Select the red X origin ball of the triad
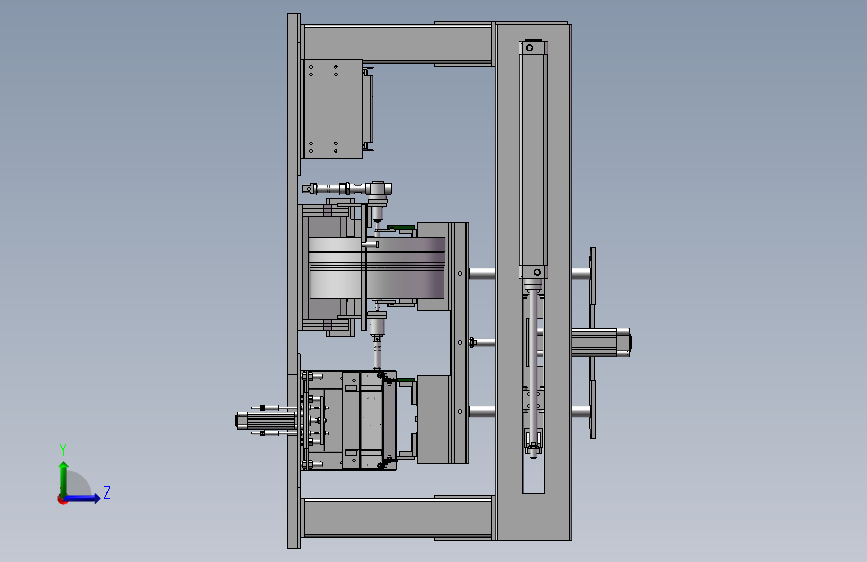 (62, 500)
